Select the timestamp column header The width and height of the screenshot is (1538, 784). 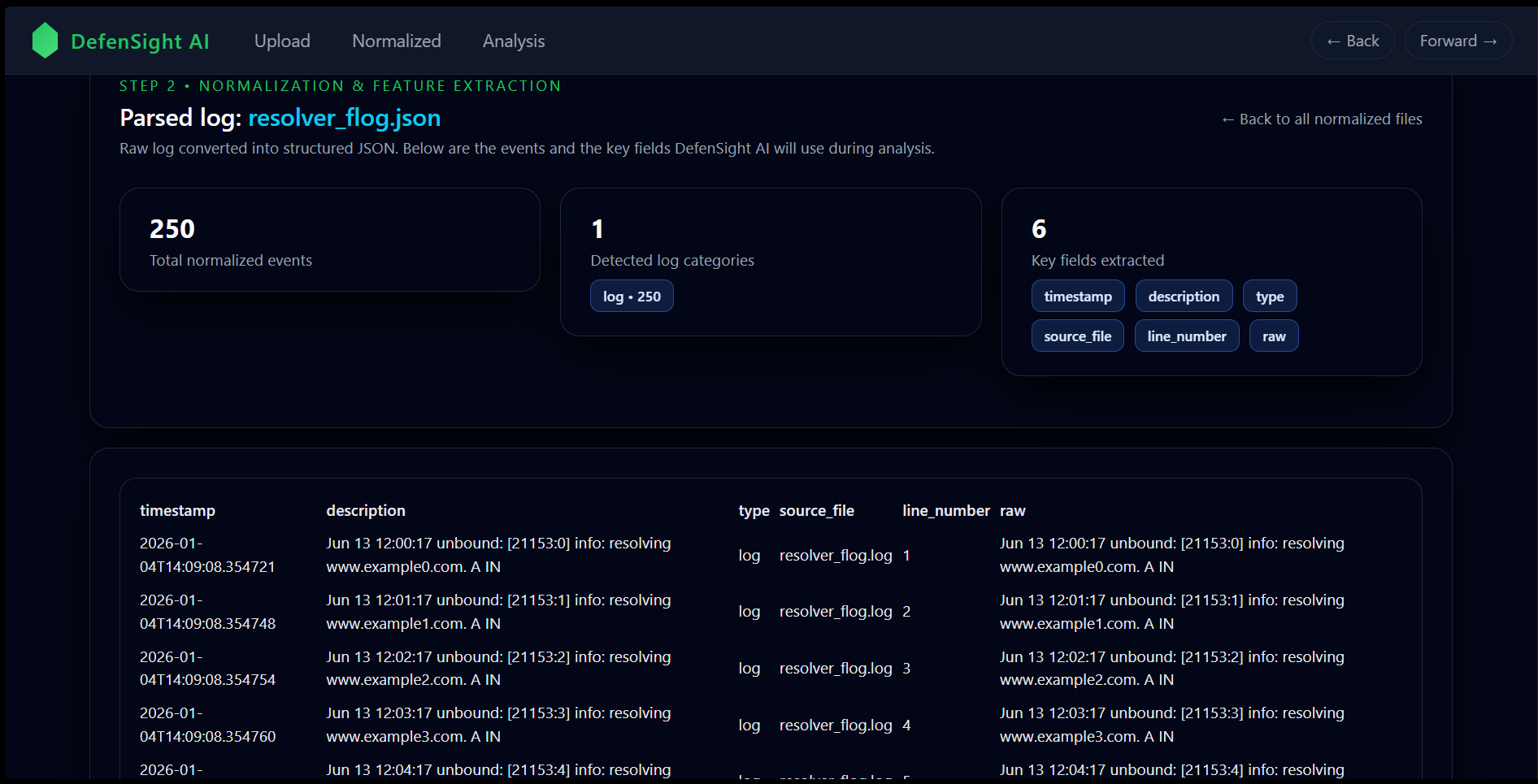coord(177,511)
